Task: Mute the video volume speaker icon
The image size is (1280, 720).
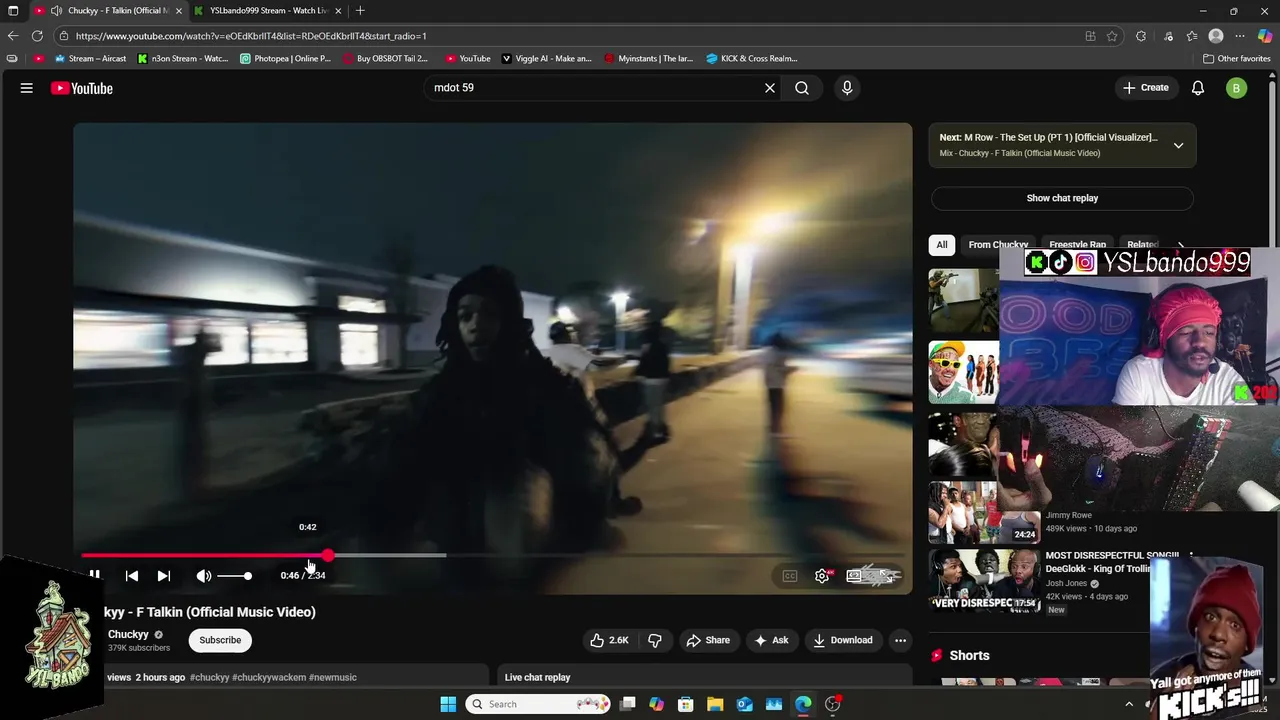Action: pos(204,576)
